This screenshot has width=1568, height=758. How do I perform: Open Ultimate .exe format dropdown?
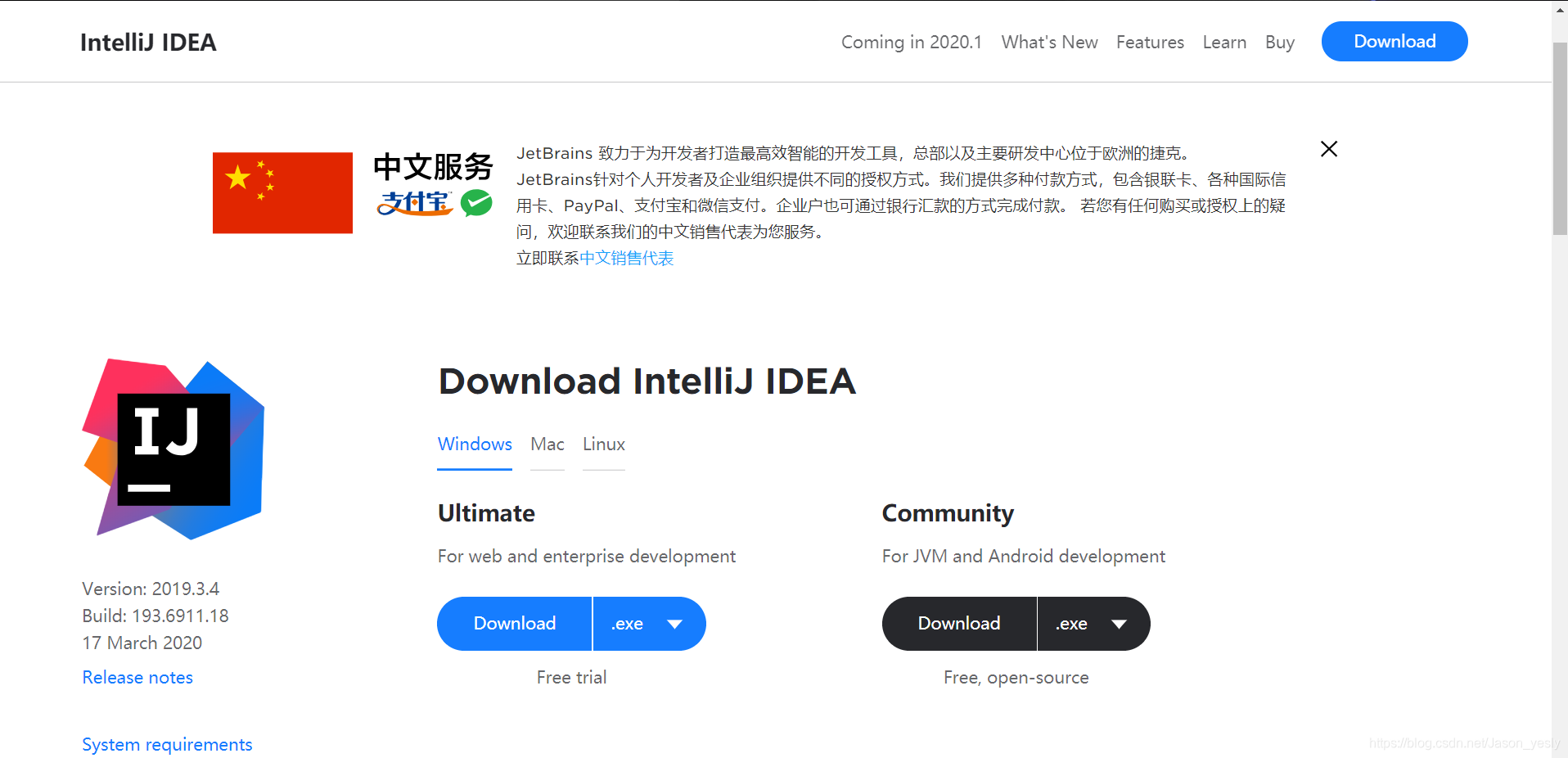pyautogui.click(x=649, y=624)
